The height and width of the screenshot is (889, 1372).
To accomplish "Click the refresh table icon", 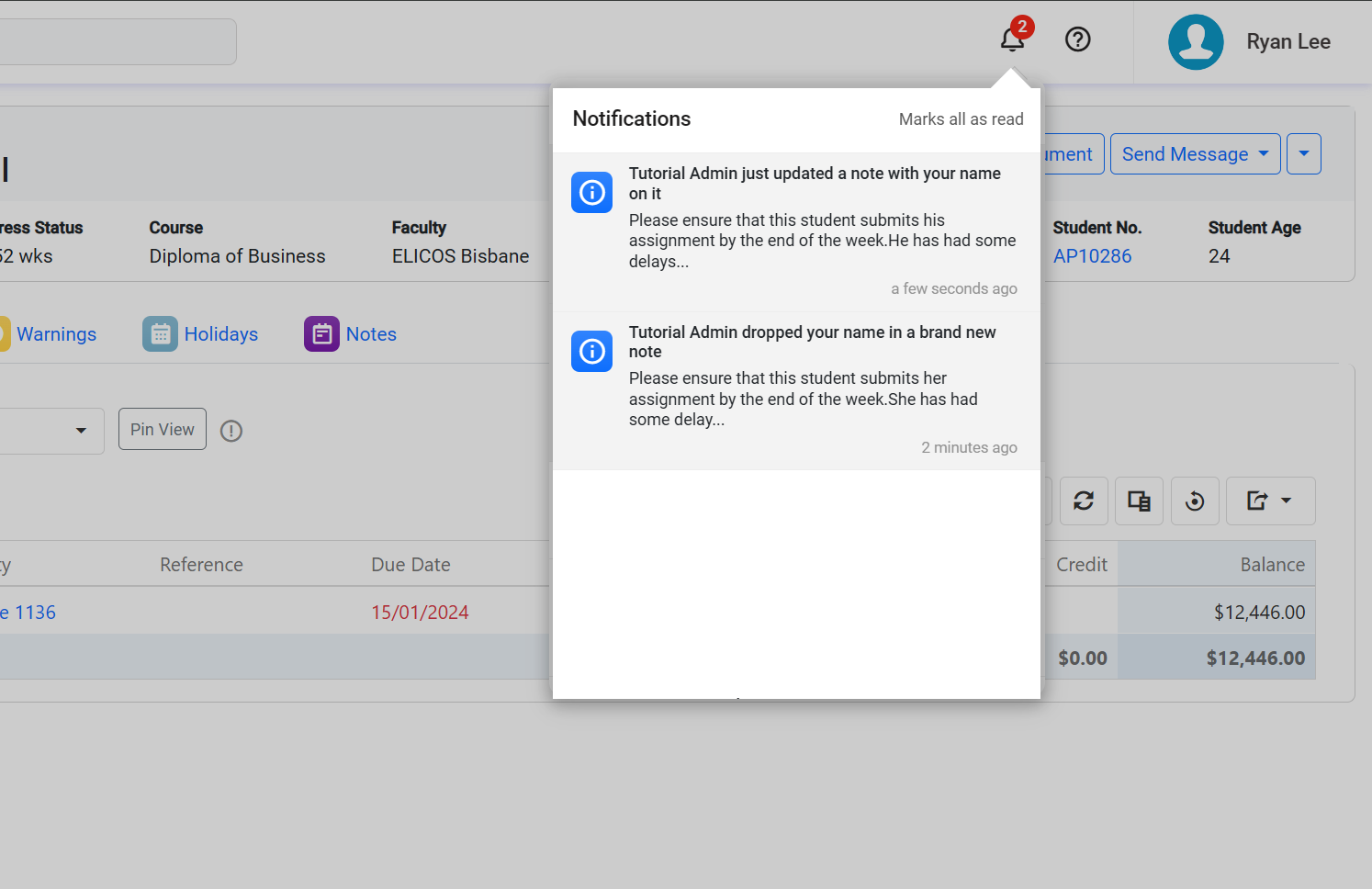I will tap(1084, 501).
